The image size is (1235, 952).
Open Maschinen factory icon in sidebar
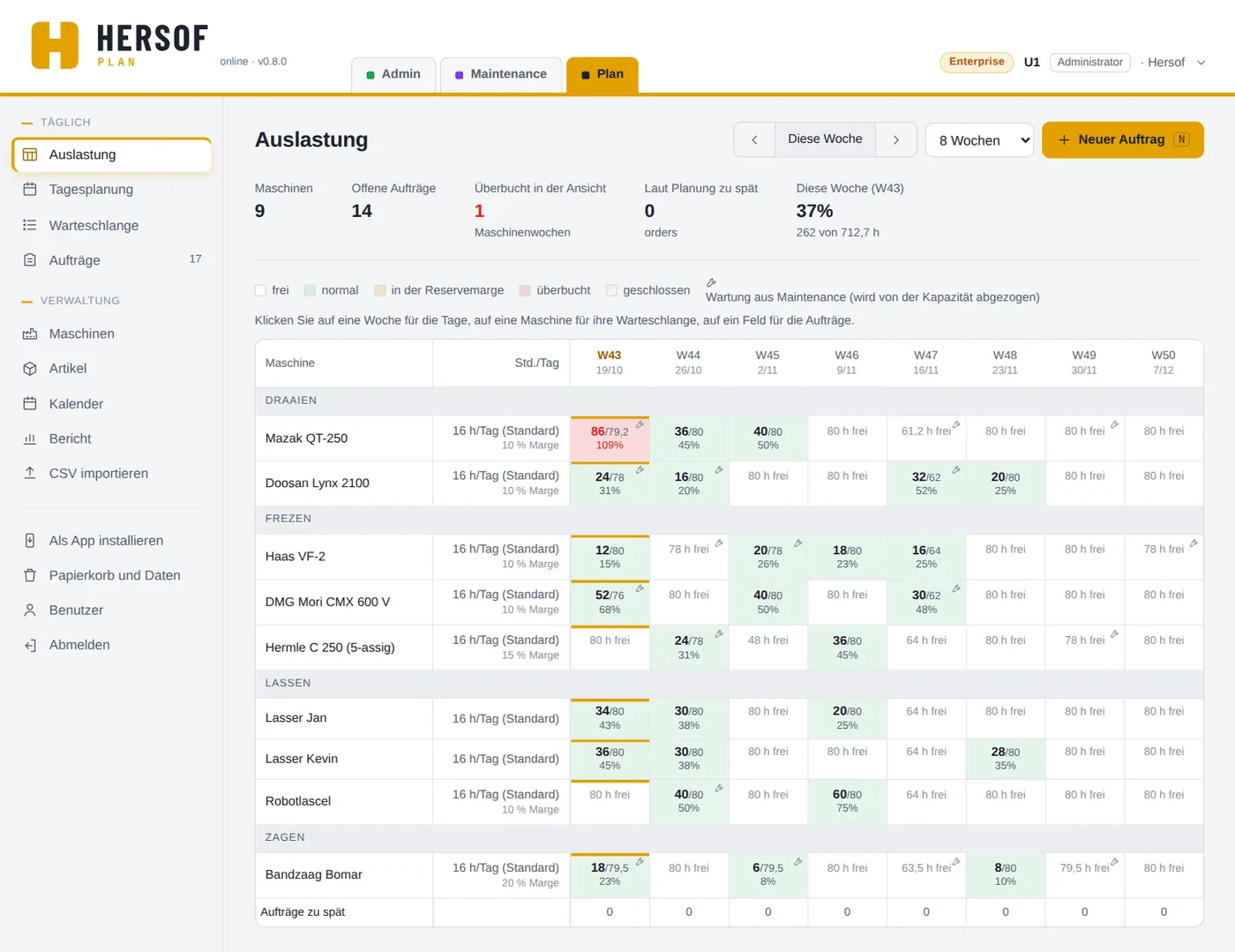pos(30,334)
